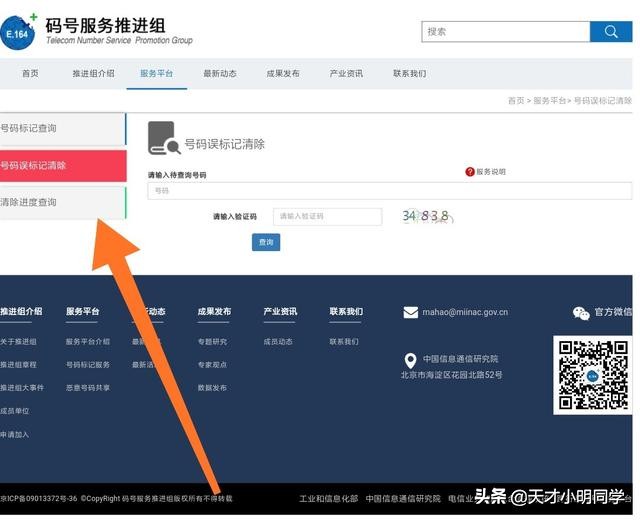640x520 pixels.
Task: Open footer link 推进组章程
Action: [18, 364]
